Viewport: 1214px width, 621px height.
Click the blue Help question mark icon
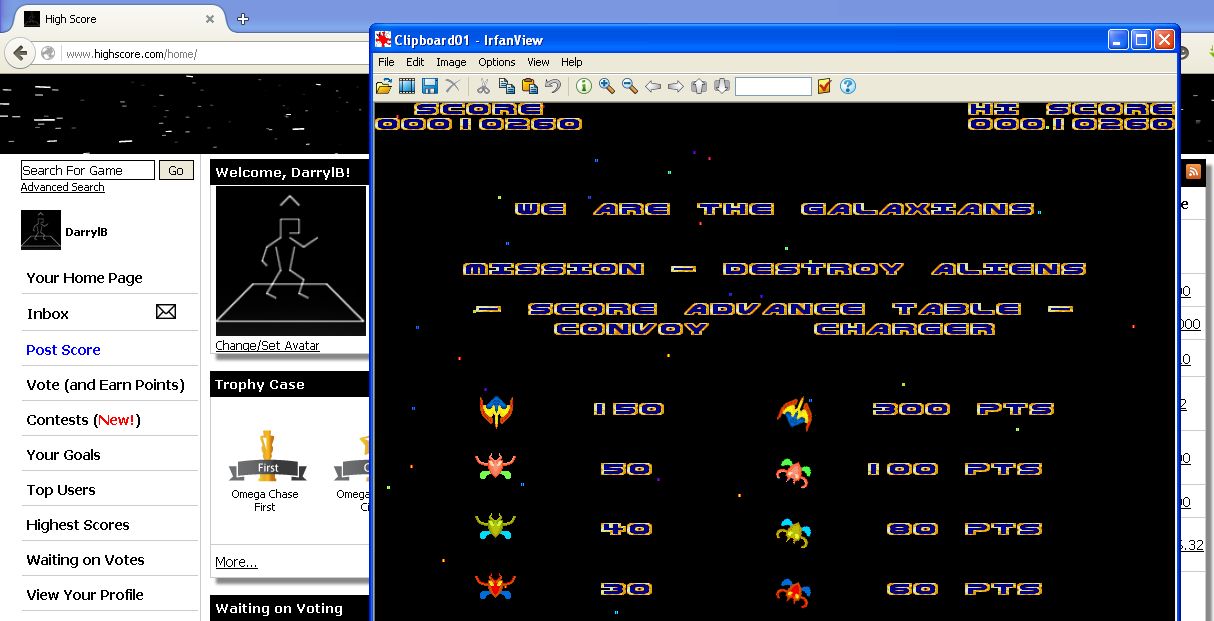pos(848,87)
